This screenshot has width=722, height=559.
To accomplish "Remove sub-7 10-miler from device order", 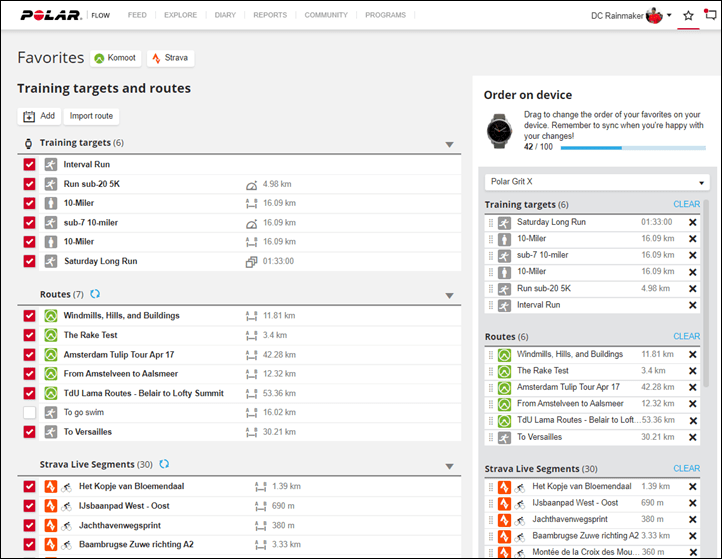I will click(x=692, y=256).
